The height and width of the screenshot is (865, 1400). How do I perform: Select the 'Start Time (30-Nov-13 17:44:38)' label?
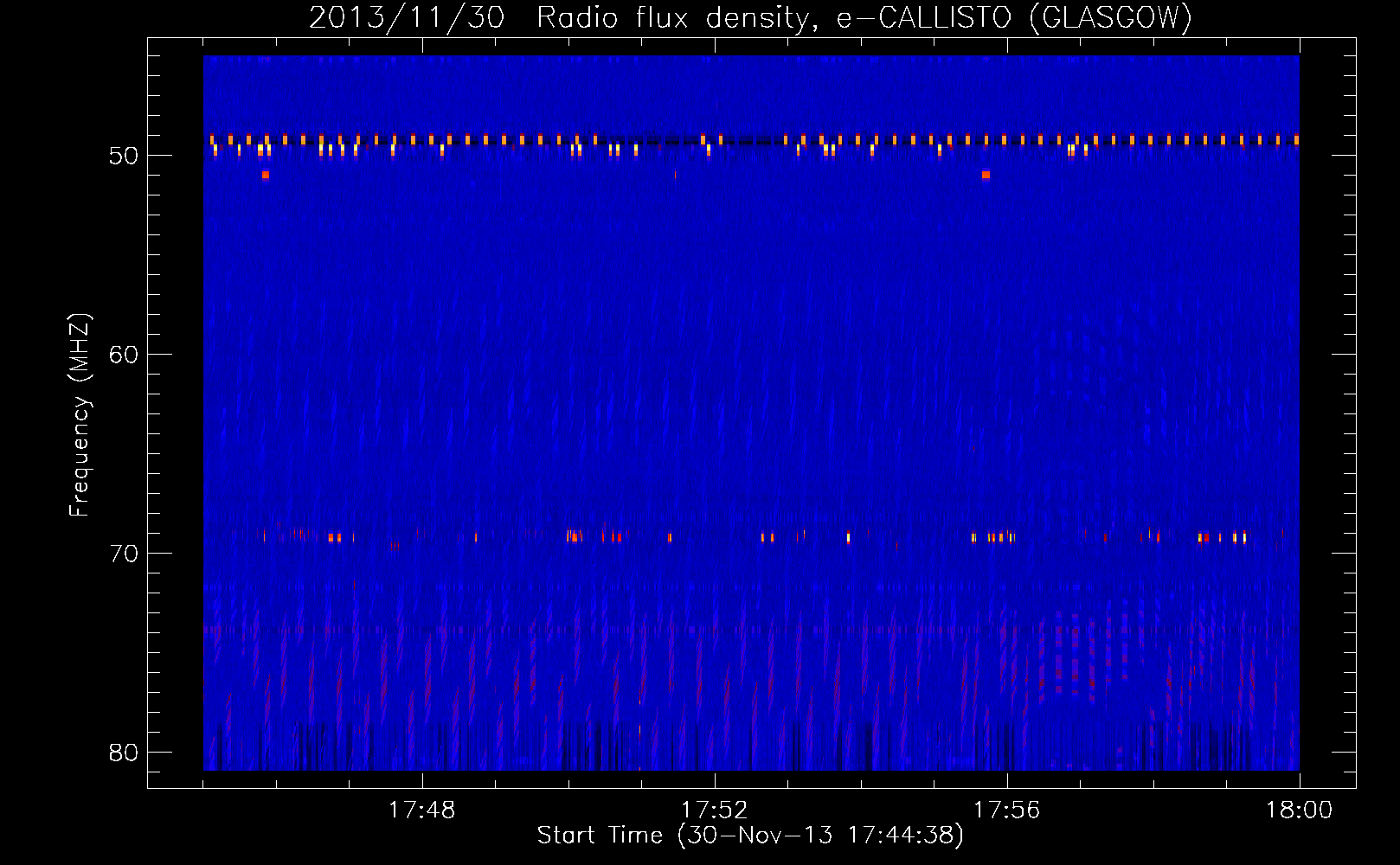point(750,836)
